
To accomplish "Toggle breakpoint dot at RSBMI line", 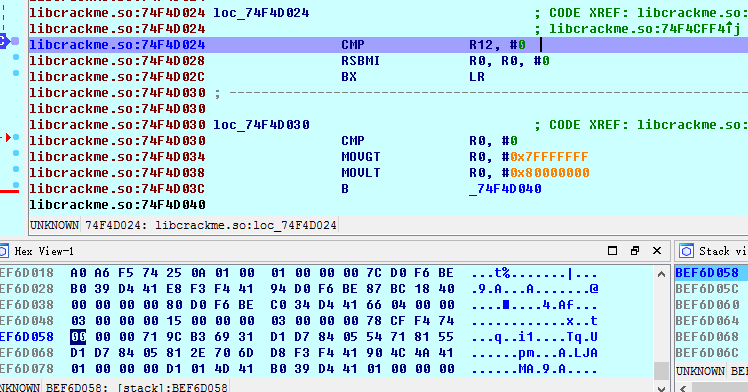I will (16, 57).
